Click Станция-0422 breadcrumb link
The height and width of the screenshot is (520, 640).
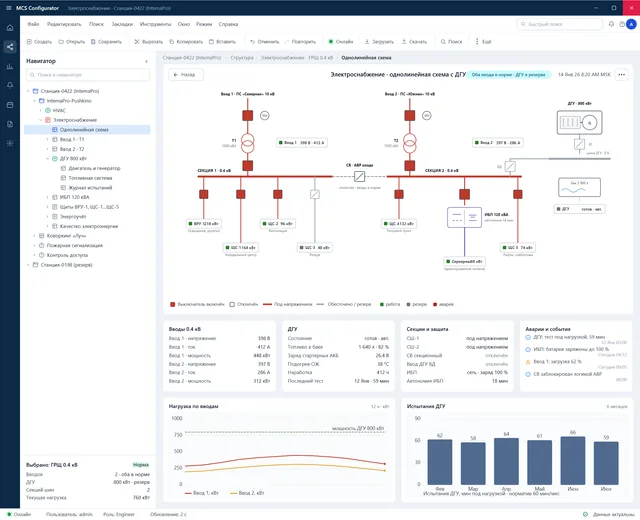[x=192, y=58]
